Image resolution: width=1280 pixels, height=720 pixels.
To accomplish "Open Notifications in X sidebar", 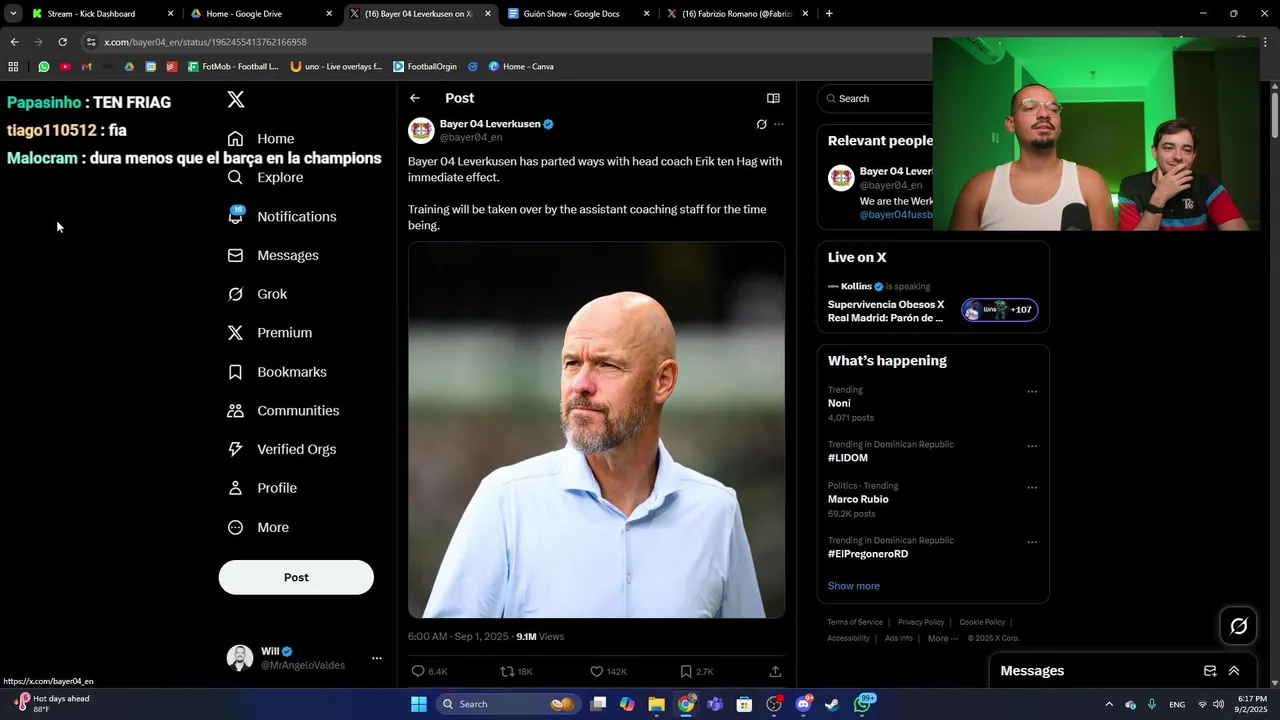I will pyautogui.click(x=282, y=216).
